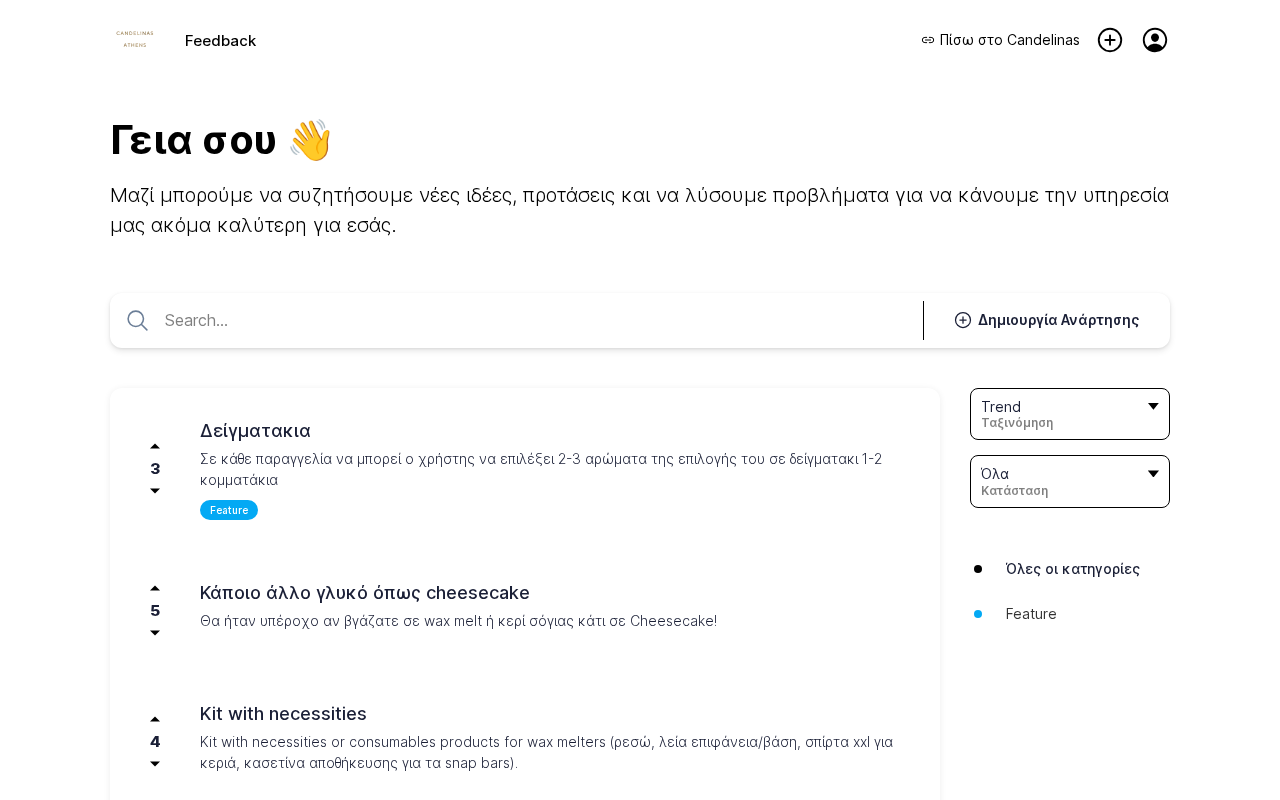Image resolution: width=1280 pixels, height=800 pixels.
Task: Downvote the Δείγματακια post
Action: [x=155, y=491]
